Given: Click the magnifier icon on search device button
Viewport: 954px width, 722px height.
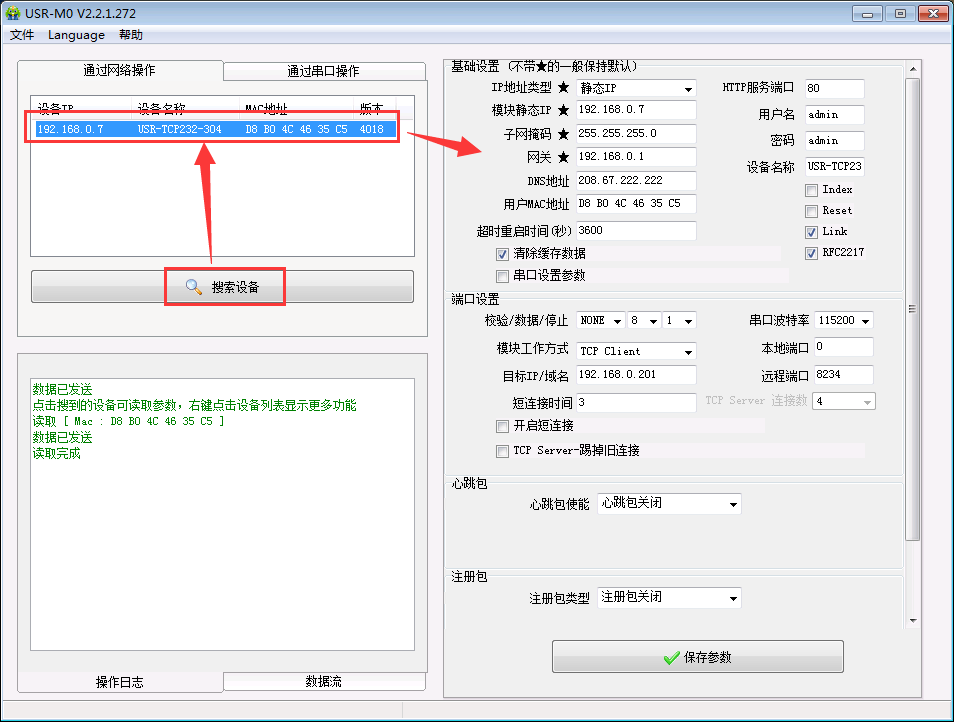Looking at the screenshot, I should pyautogui.click(x=194, y=287).
